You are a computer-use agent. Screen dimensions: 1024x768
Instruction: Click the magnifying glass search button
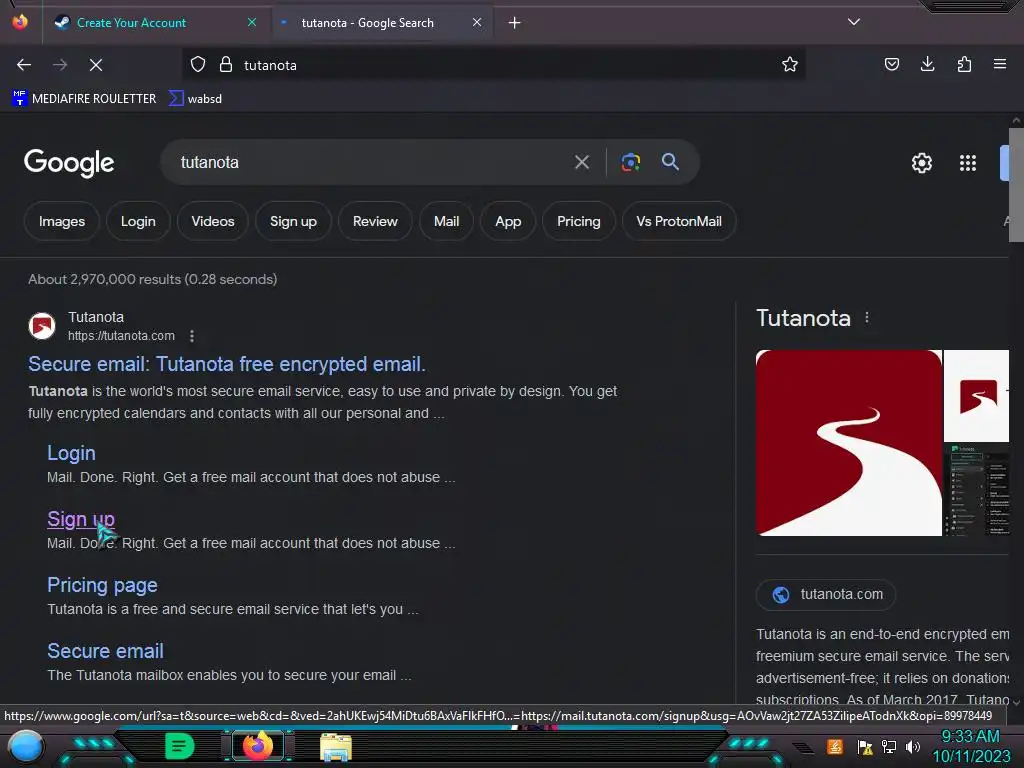(x=671, y=162)
